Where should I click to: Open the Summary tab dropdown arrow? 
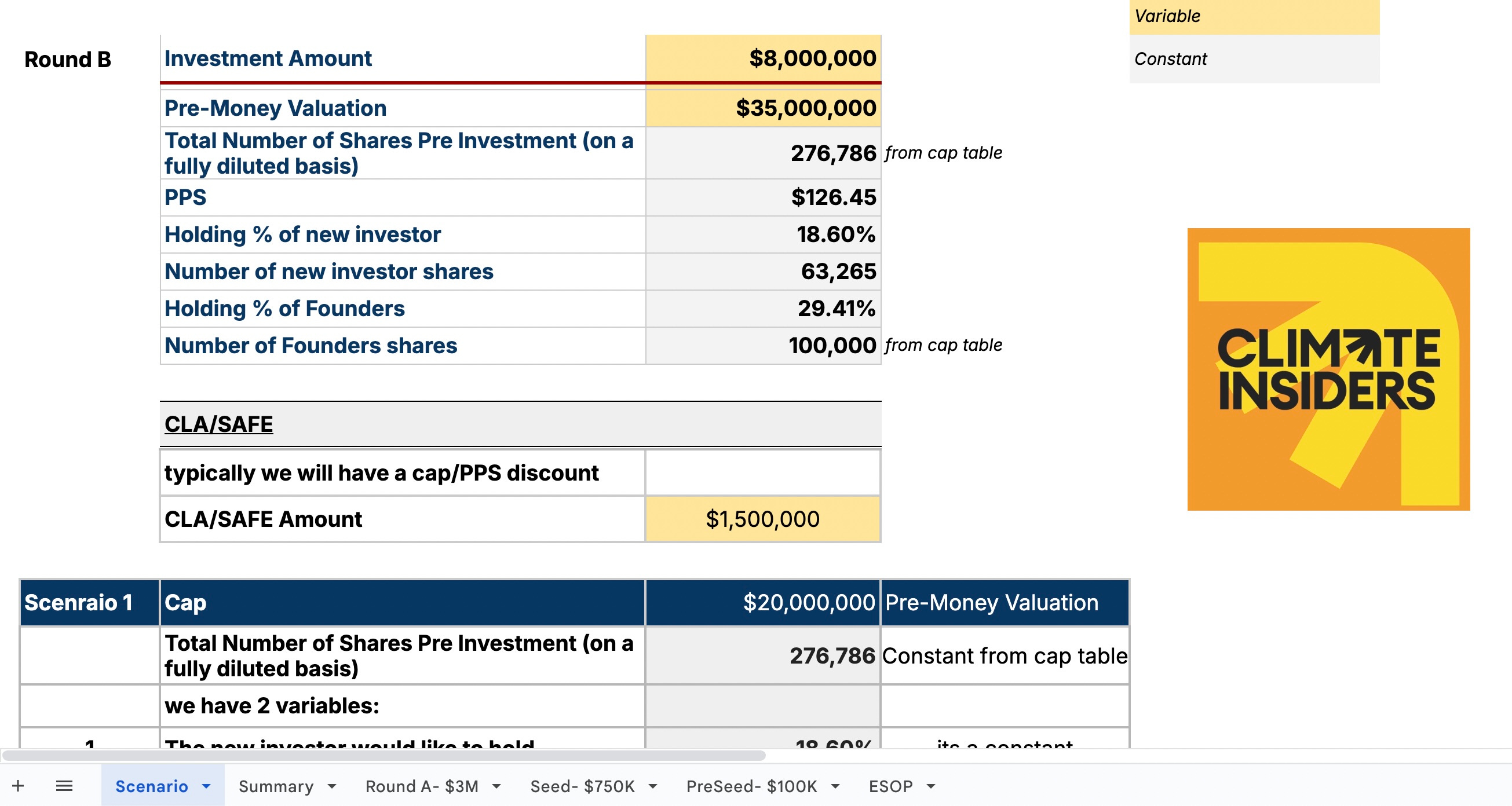tap(331, 786)
